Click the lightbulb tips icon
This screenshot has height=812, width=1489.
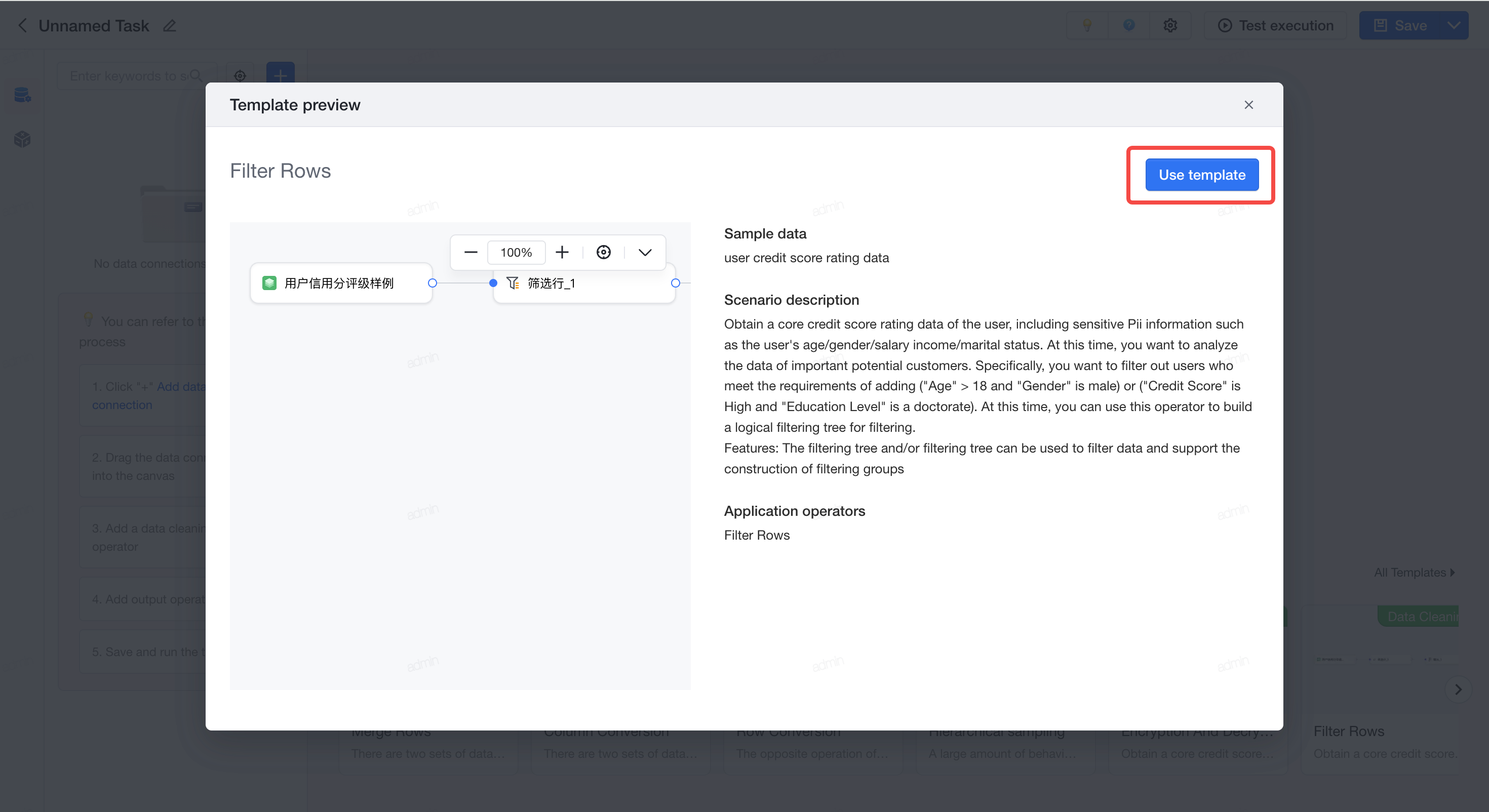point(1087,25)
